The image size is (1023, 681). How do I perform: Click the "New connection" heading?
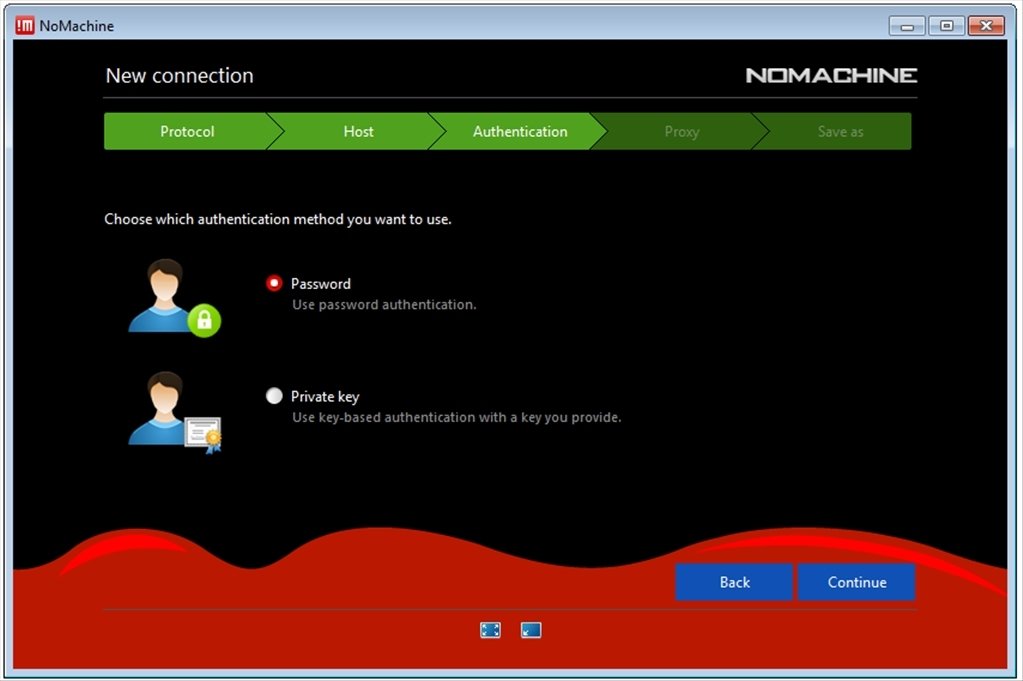coord(179,76)
